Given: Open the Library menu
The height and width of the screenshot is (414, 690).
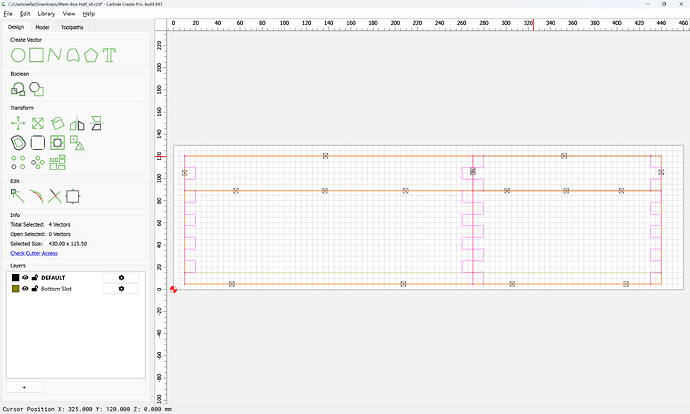Looking at the screenshot, I should (x=46, y=14).
